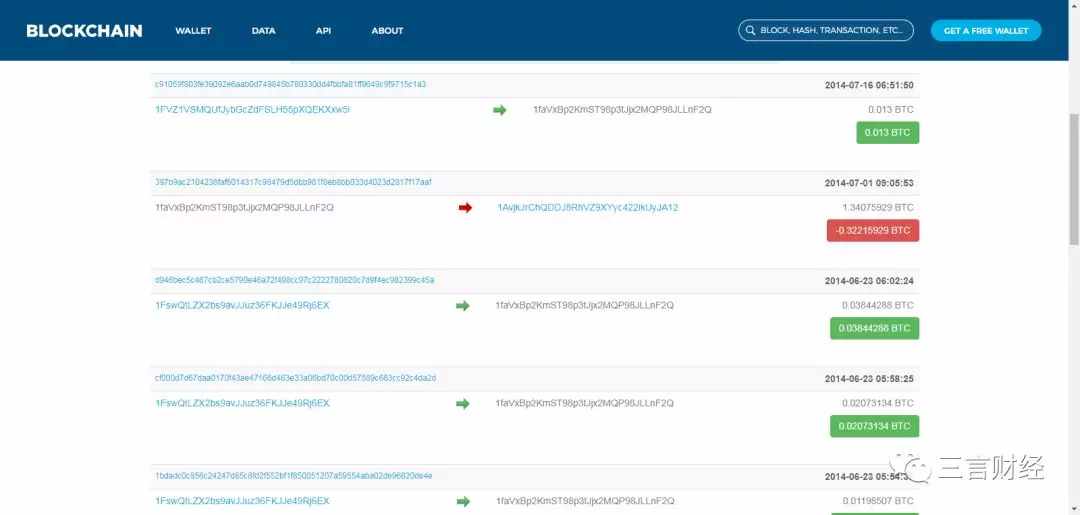Select timestamp 2014-07-01 09:05:53
Screen dimensions: 1080x515
(x=869, y=183)
